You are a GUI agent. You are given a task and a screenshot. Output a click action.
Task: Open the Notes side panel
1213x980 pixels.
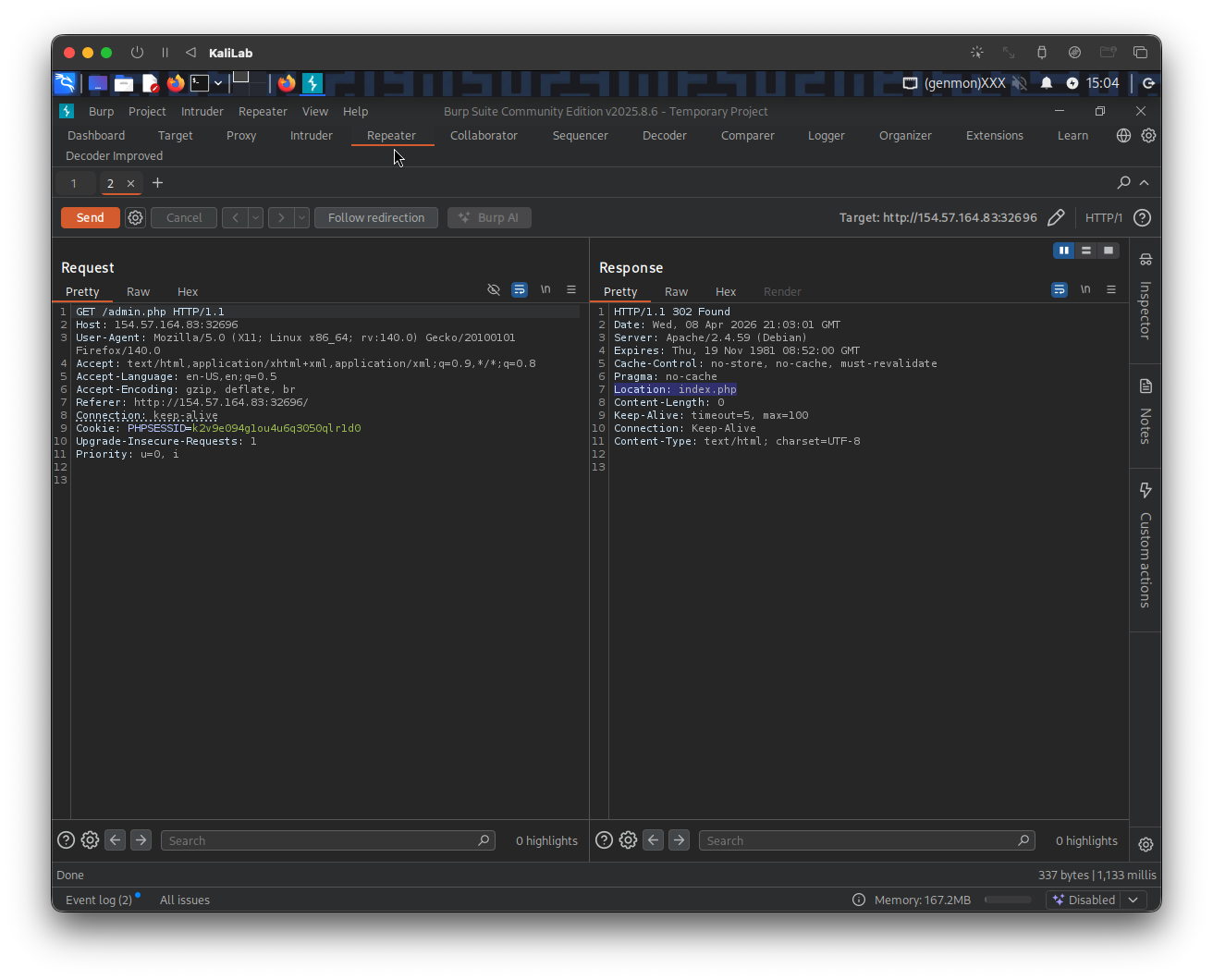[x=1146, y=411]
